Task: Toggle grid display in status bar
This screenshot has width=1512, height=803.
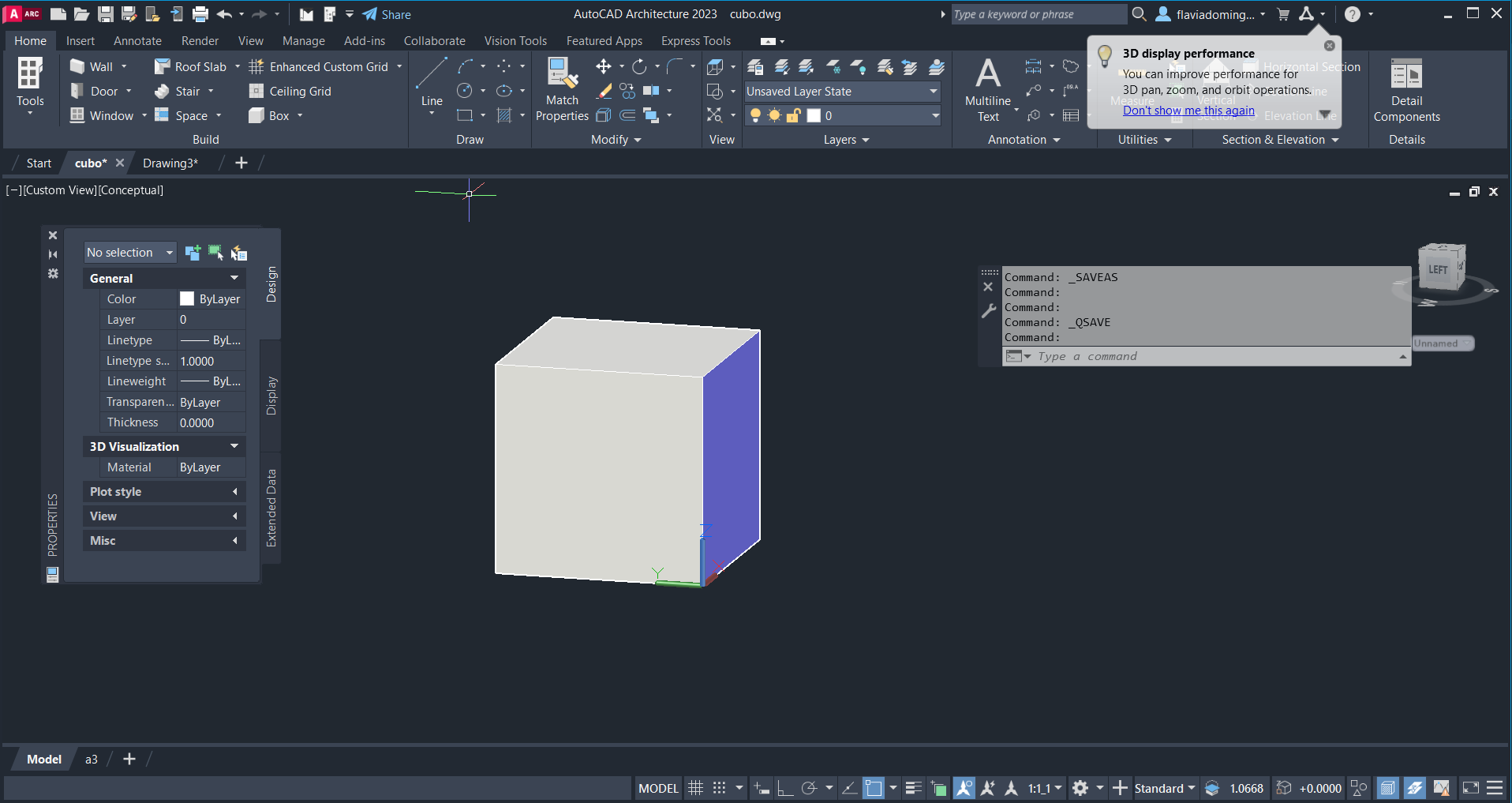Action: tap(695, 788)
